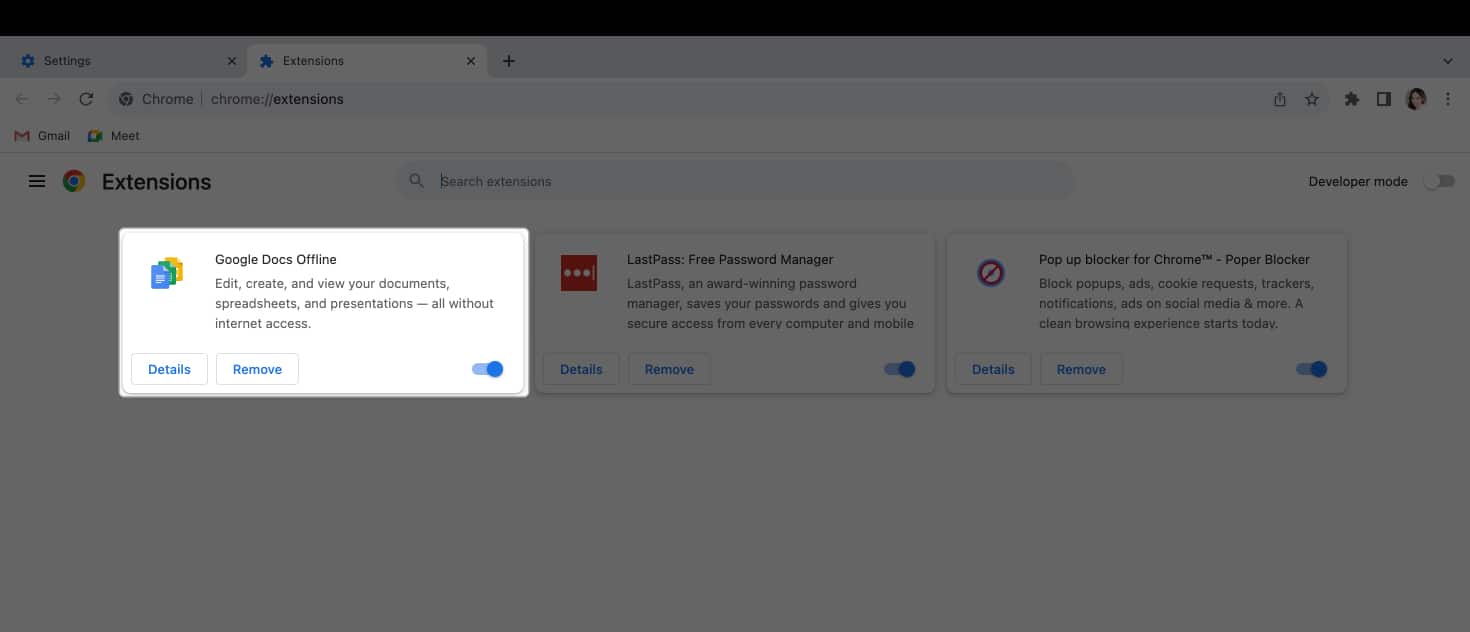
Task: Reload the current page
Action: pos(86,99)
